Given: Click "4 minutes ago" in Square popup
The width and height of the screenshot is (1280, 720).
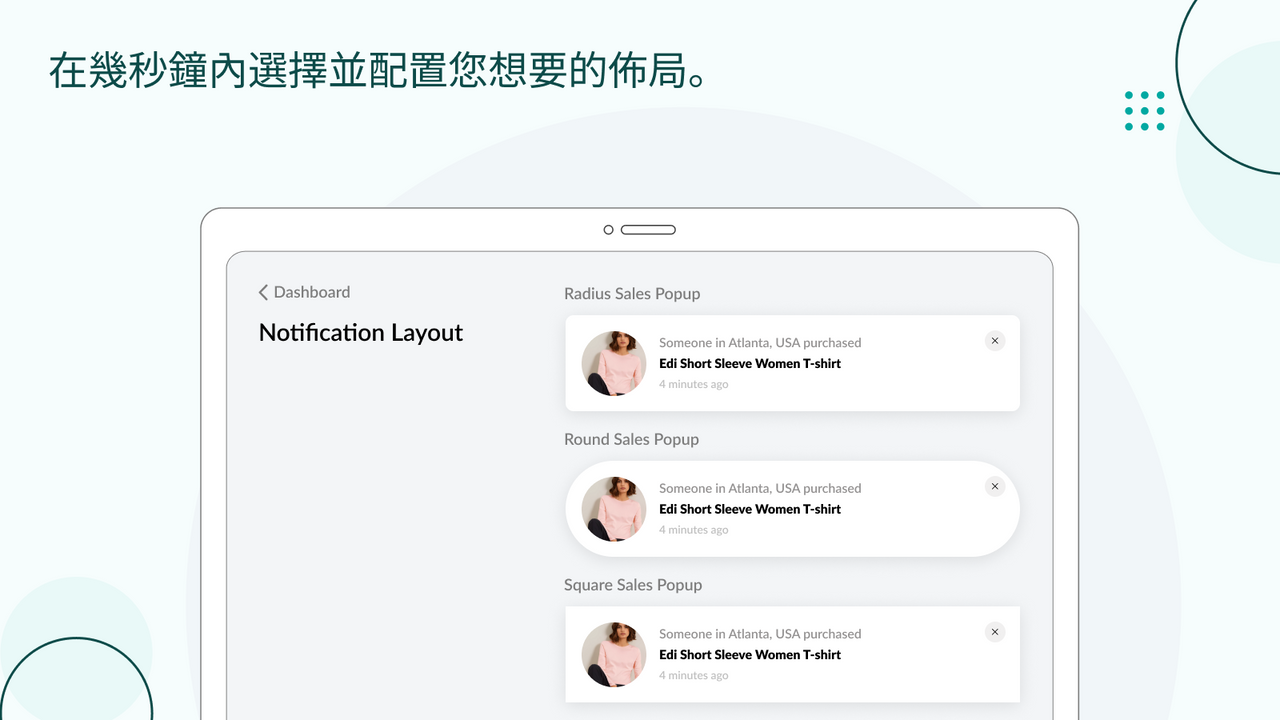Looking at the screenshot, I should tap(693, 675).
